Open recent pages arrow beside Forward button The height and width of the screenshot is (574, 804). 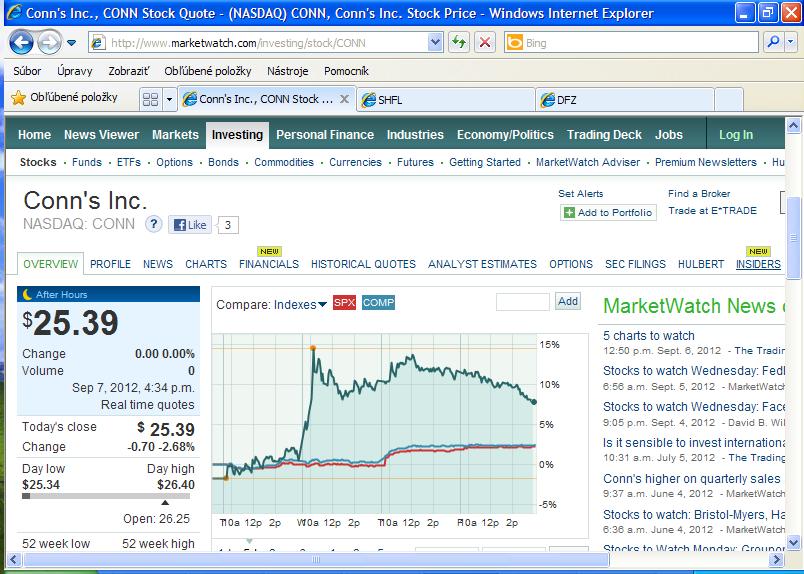72,43
